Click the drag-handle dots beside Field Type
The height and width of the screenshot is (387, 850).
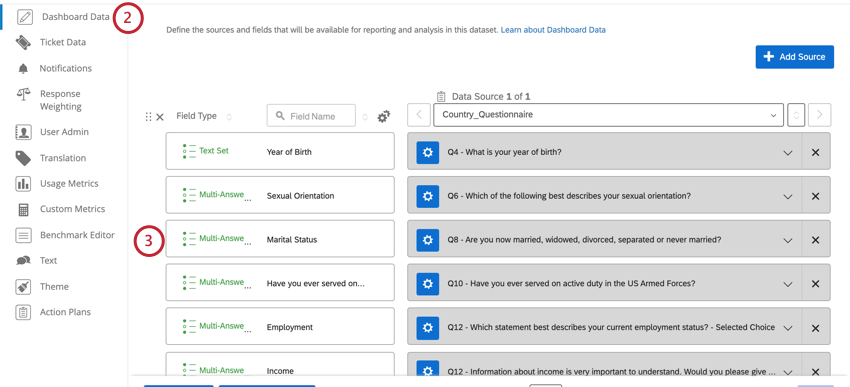[148, 117]
